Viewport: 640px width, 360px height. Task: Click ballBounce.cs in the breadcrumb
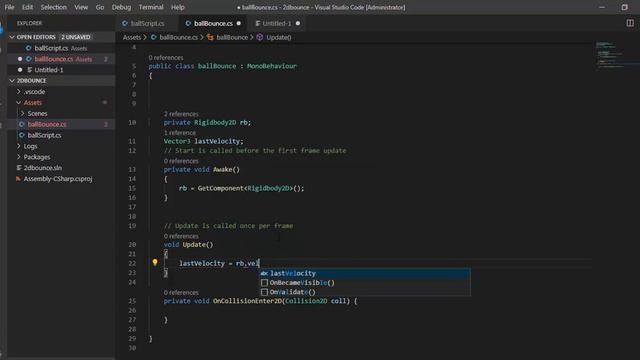coord(178,38)
